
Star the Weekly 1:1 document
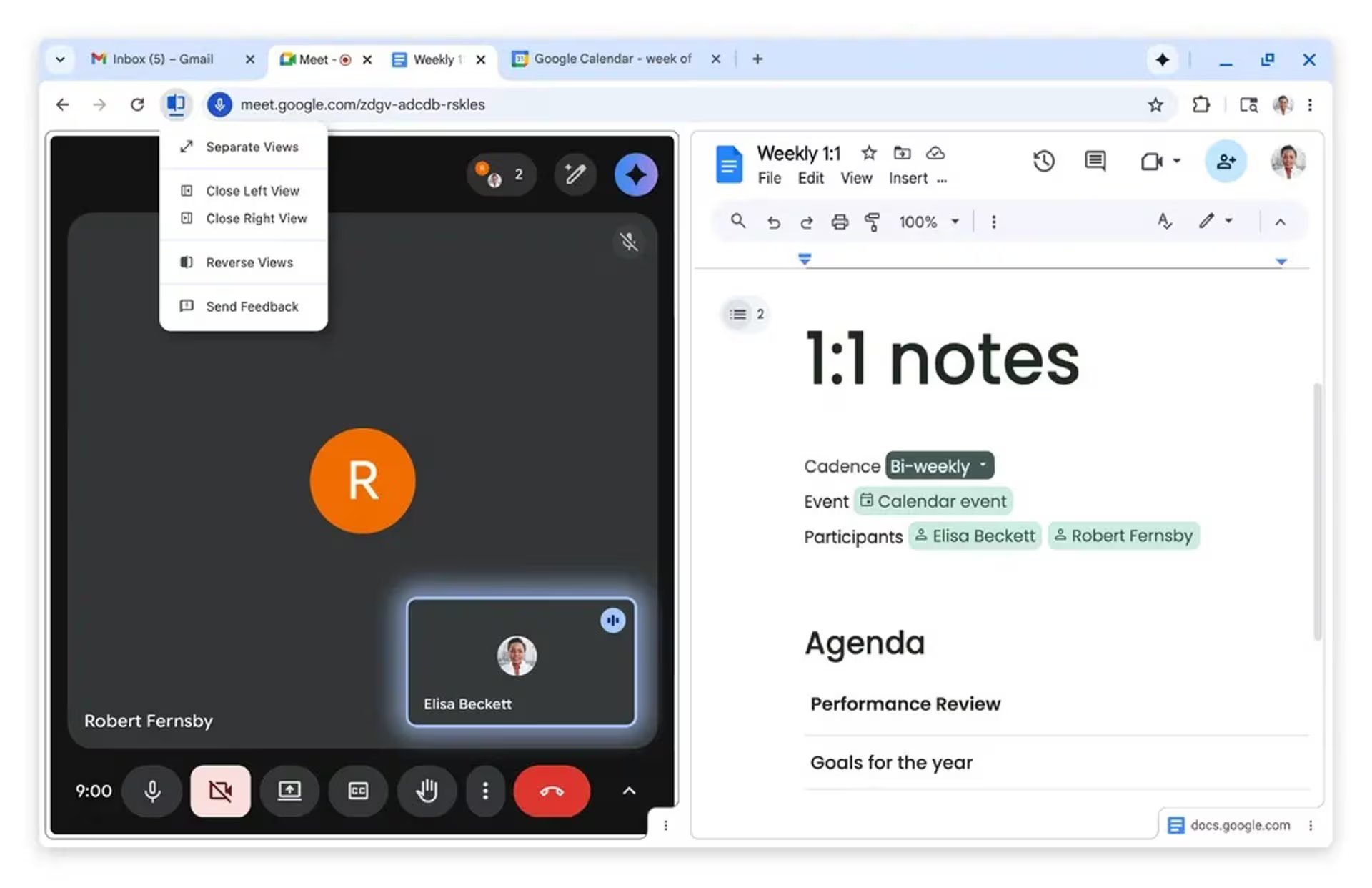[869, 153]
